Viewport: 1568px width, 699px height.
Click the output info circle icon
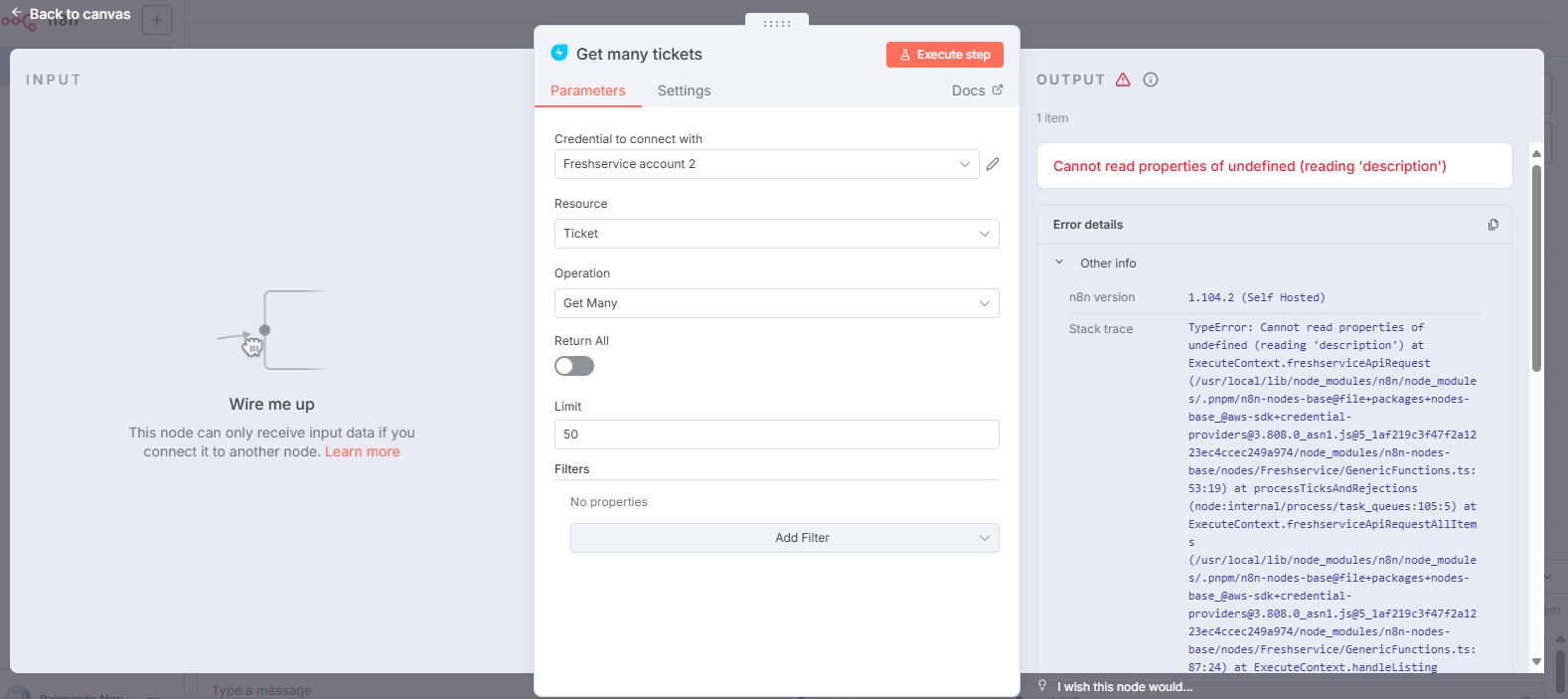click(x=1151, y=80)
